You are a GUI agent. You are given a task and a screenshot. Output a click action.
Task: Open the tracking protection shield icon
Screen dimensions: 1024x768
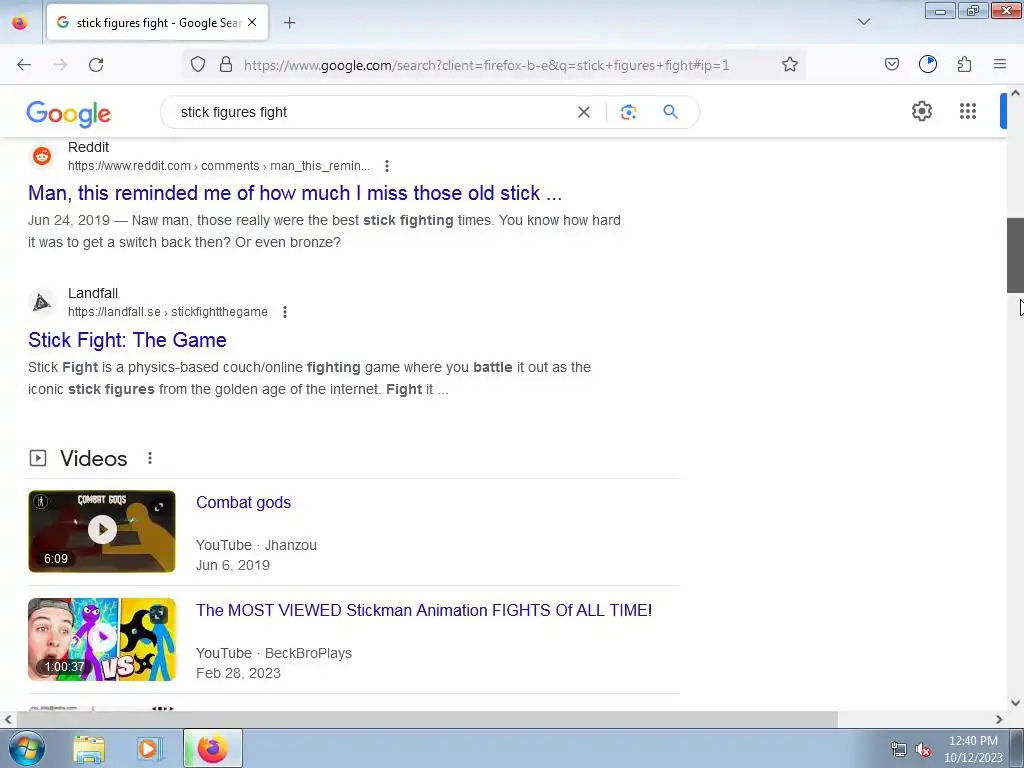(x=198, y=65)
